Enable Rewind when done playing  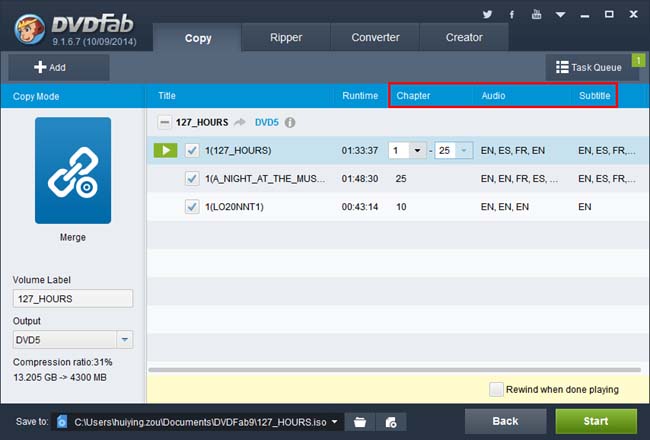(496, 389)
